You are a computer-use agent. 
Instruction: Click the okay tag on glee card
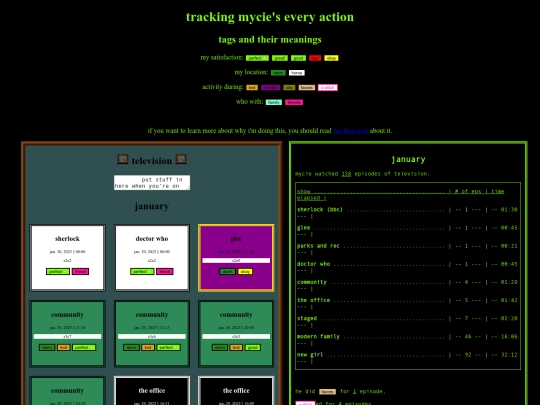pyautogui.click(x=245, y=271)
